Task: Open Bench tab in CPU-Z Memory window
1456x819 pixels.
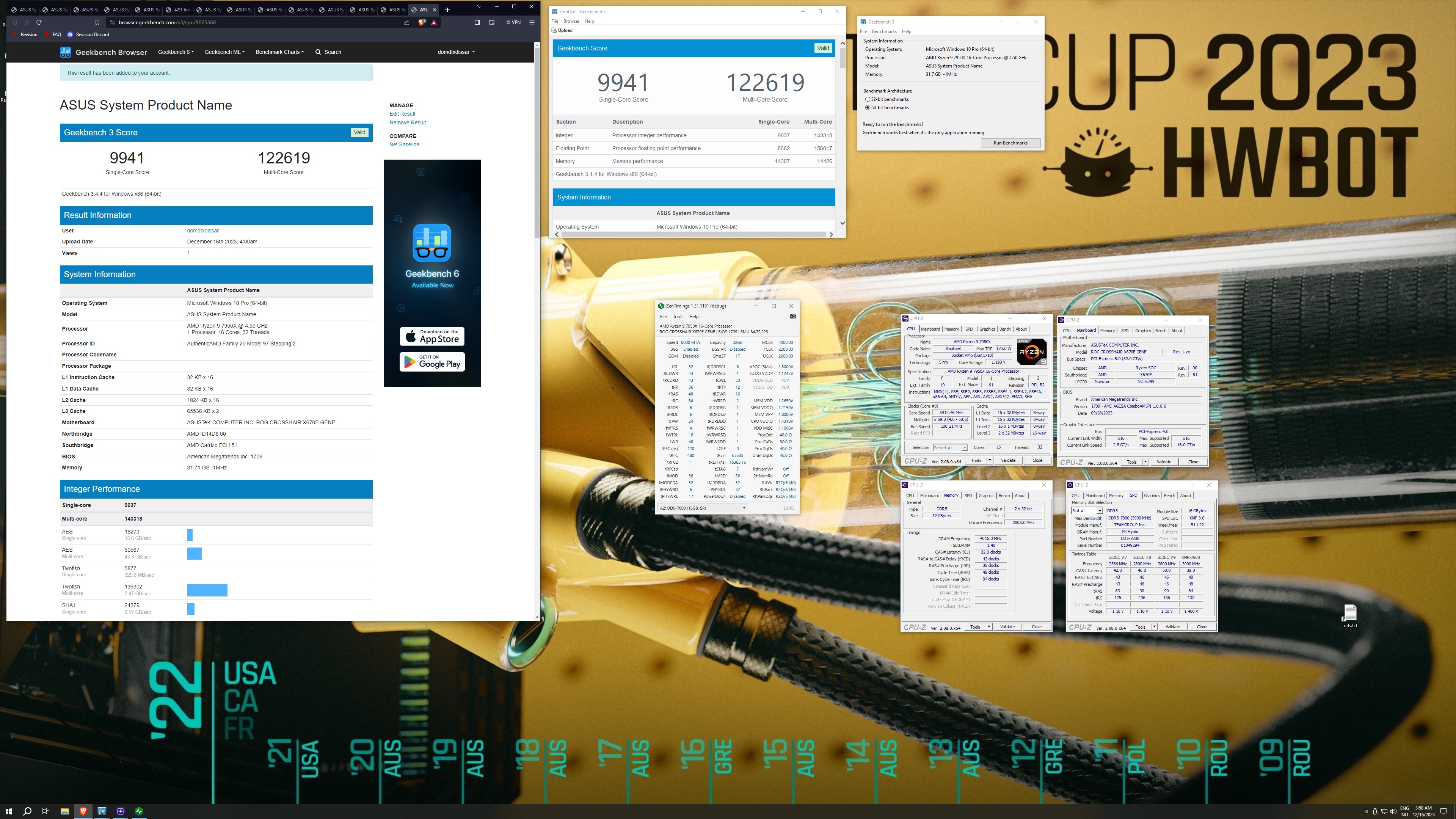Action: [x=1004, y=496]
